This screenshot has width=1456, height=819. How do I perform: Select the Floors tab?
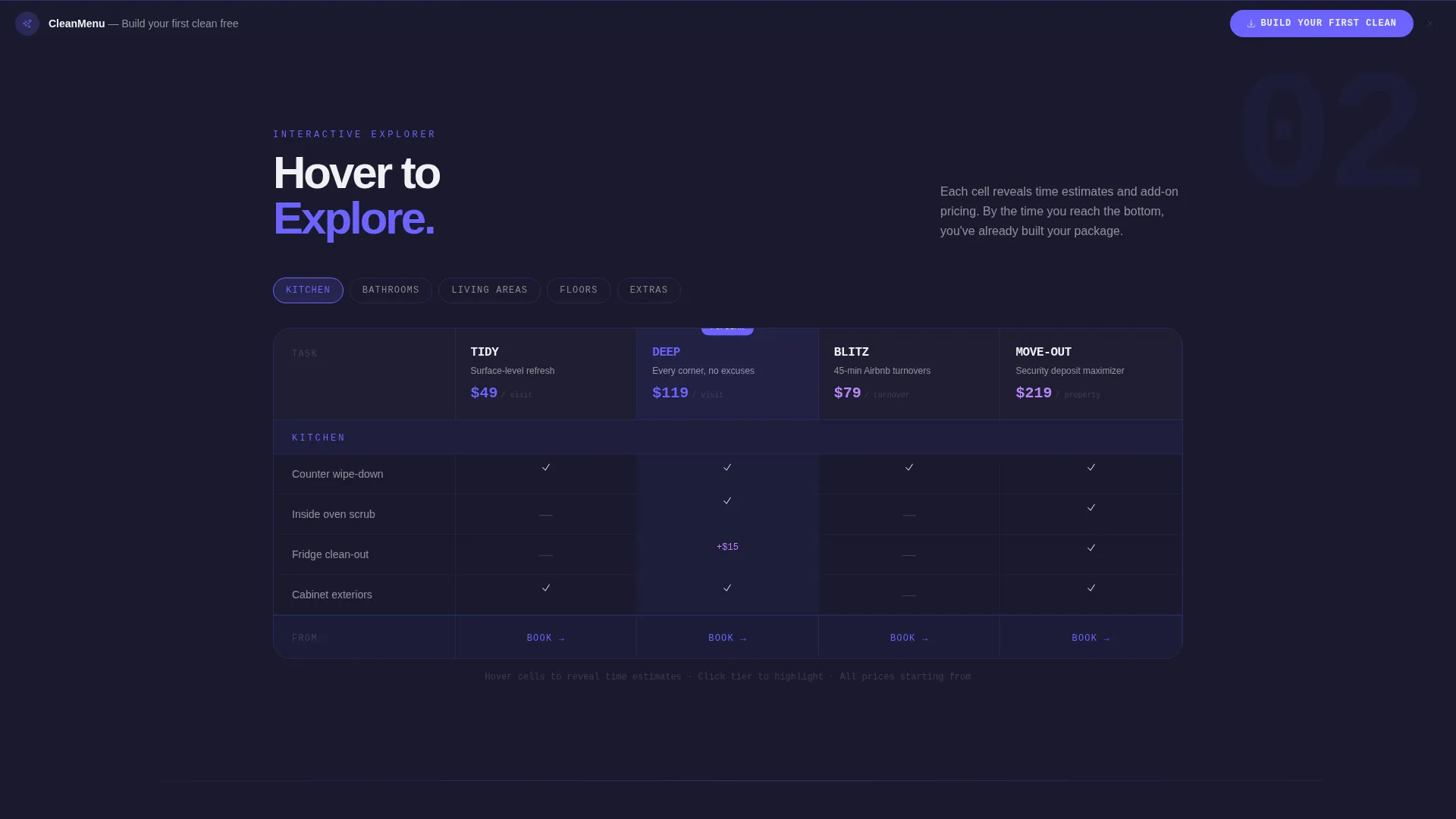pyautogui.click(x=579, y=290)
